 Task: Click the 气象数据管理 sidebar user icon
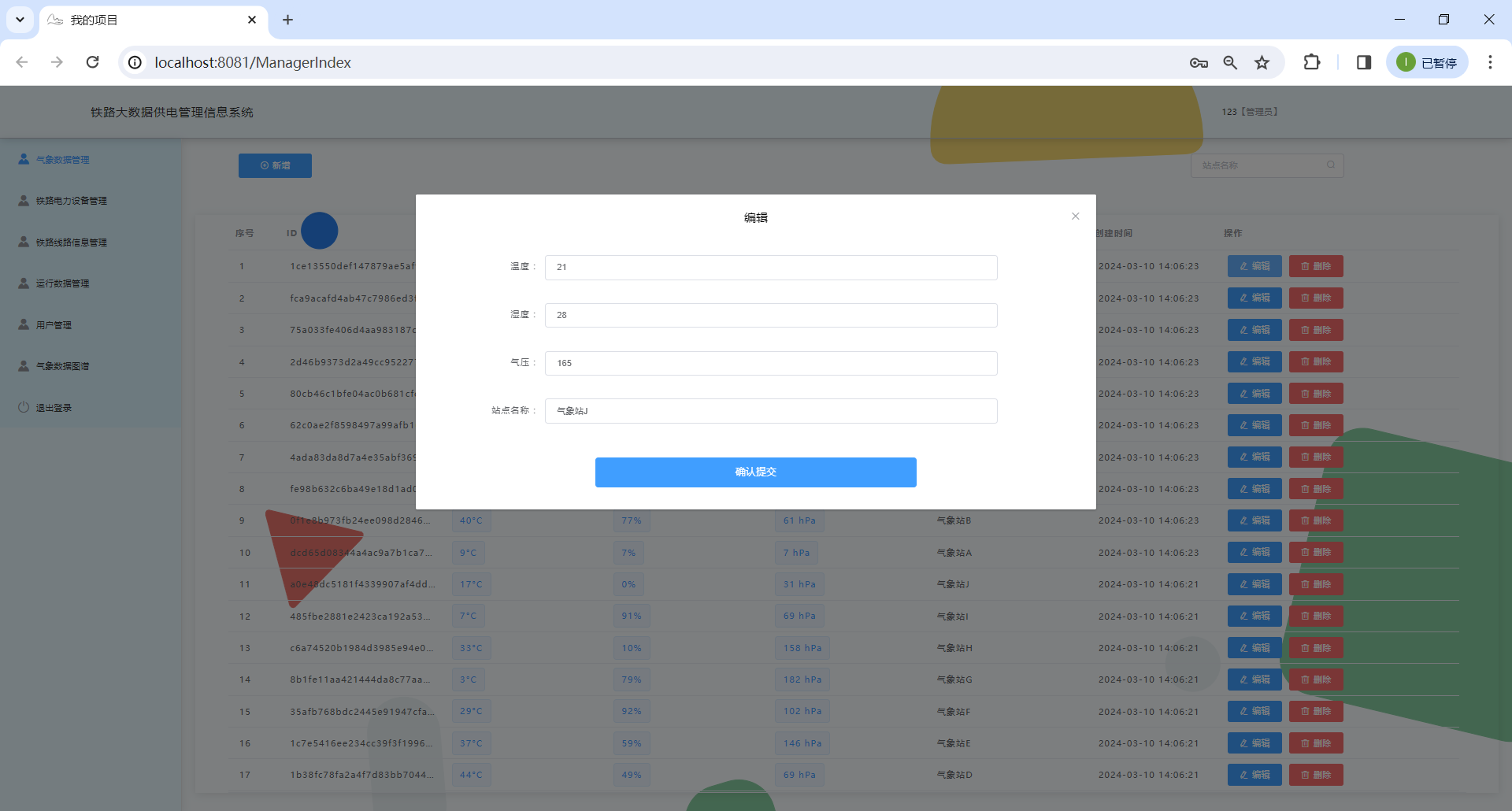pyautogui.click(x=24, y=159)
